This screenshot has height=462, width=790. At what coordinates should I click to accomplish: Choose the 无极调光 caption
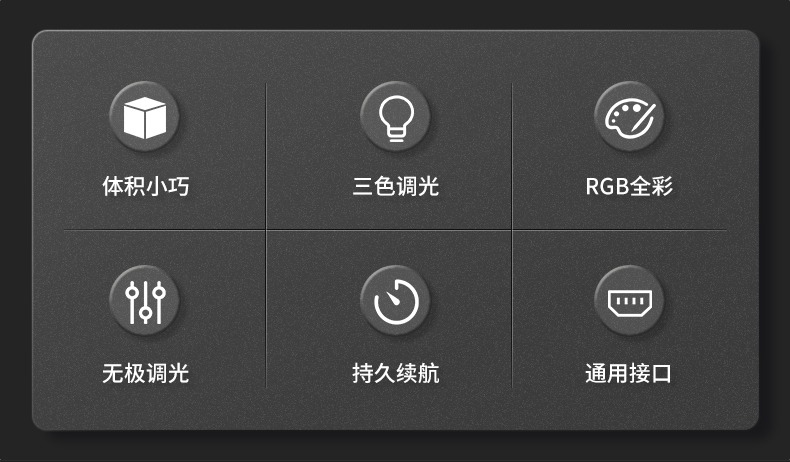[x=146, y=373]
